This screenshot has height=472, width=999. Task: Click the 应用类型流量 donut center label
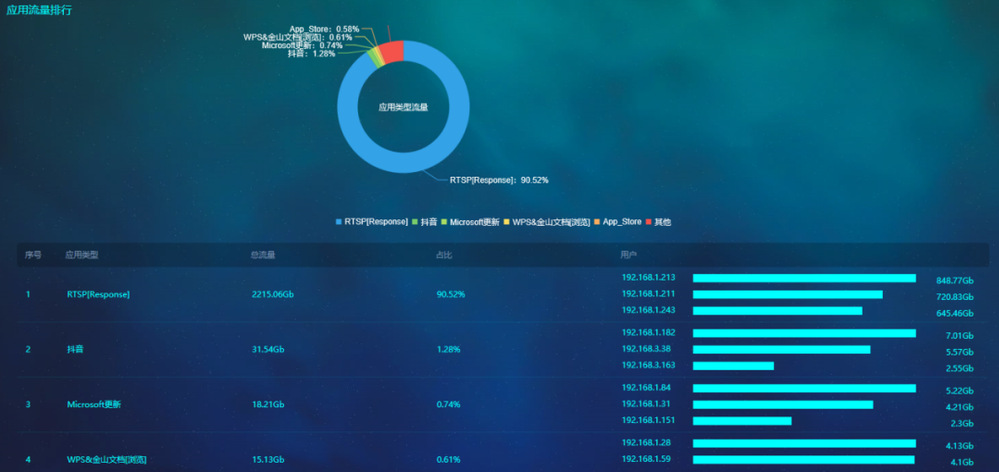point(403,107)
